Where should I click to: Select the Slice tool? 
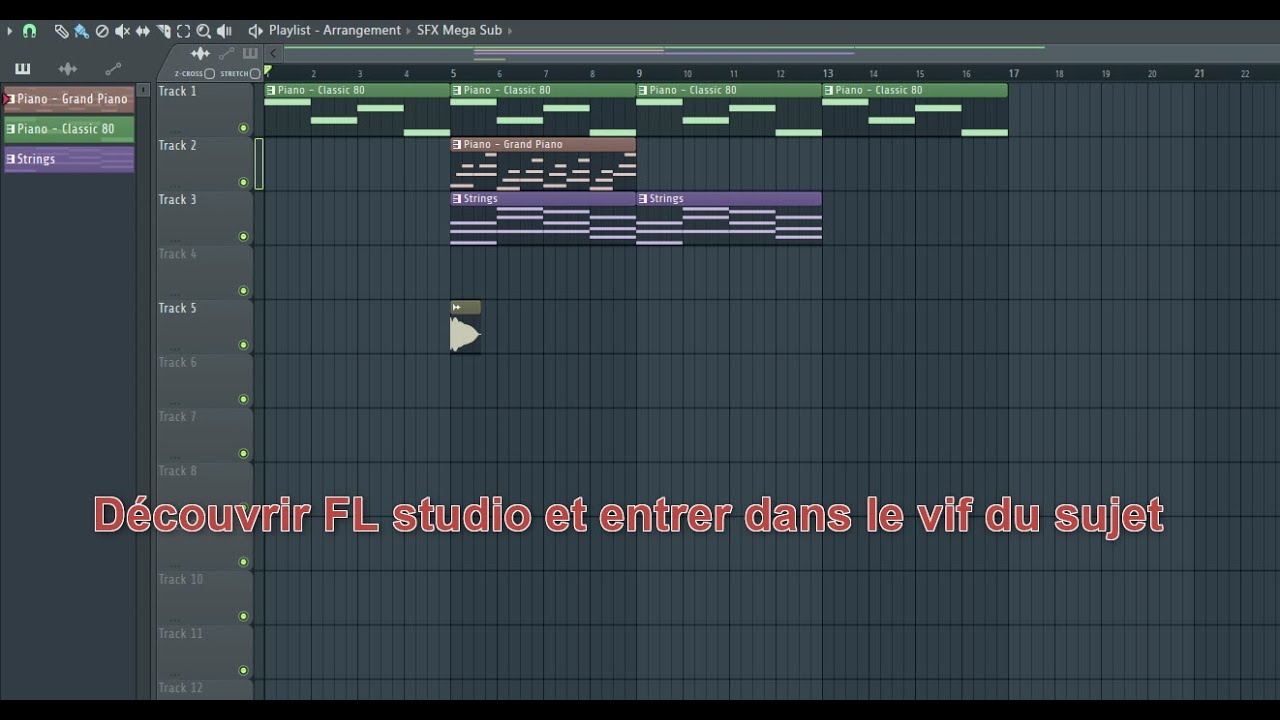coord(164,31)
